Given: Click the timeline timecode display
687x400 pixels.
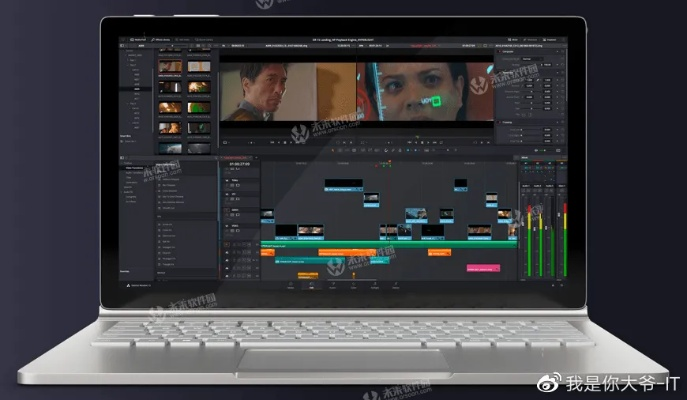Looking at the screenshot, I should coord(241,165).
